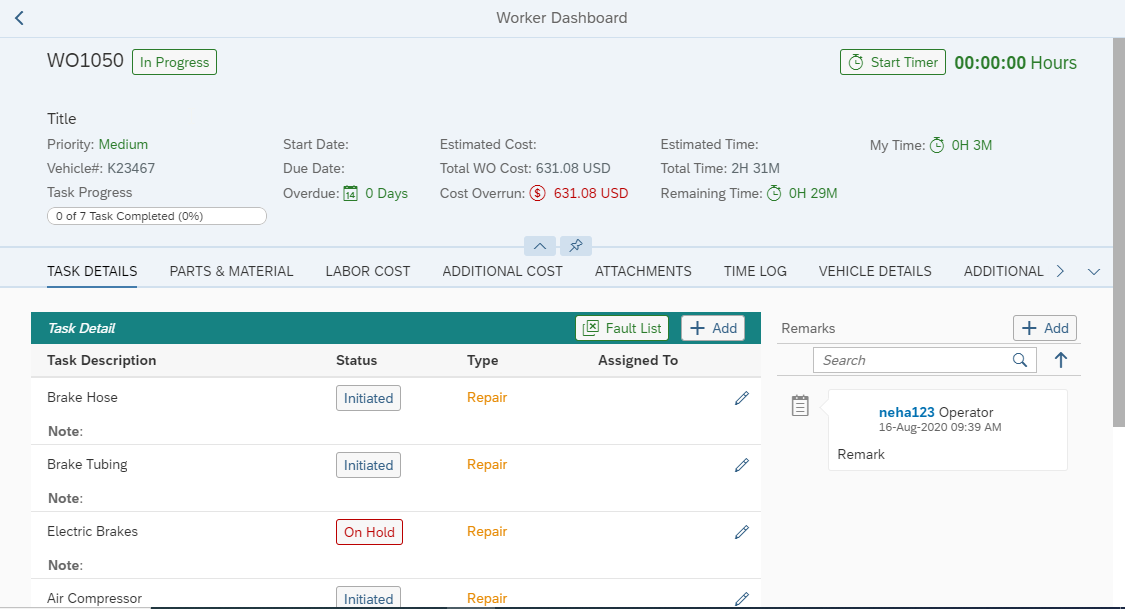1125x609 pixels.
Task: Select the Brake Hose task description
Action: [x=82, y=397]
